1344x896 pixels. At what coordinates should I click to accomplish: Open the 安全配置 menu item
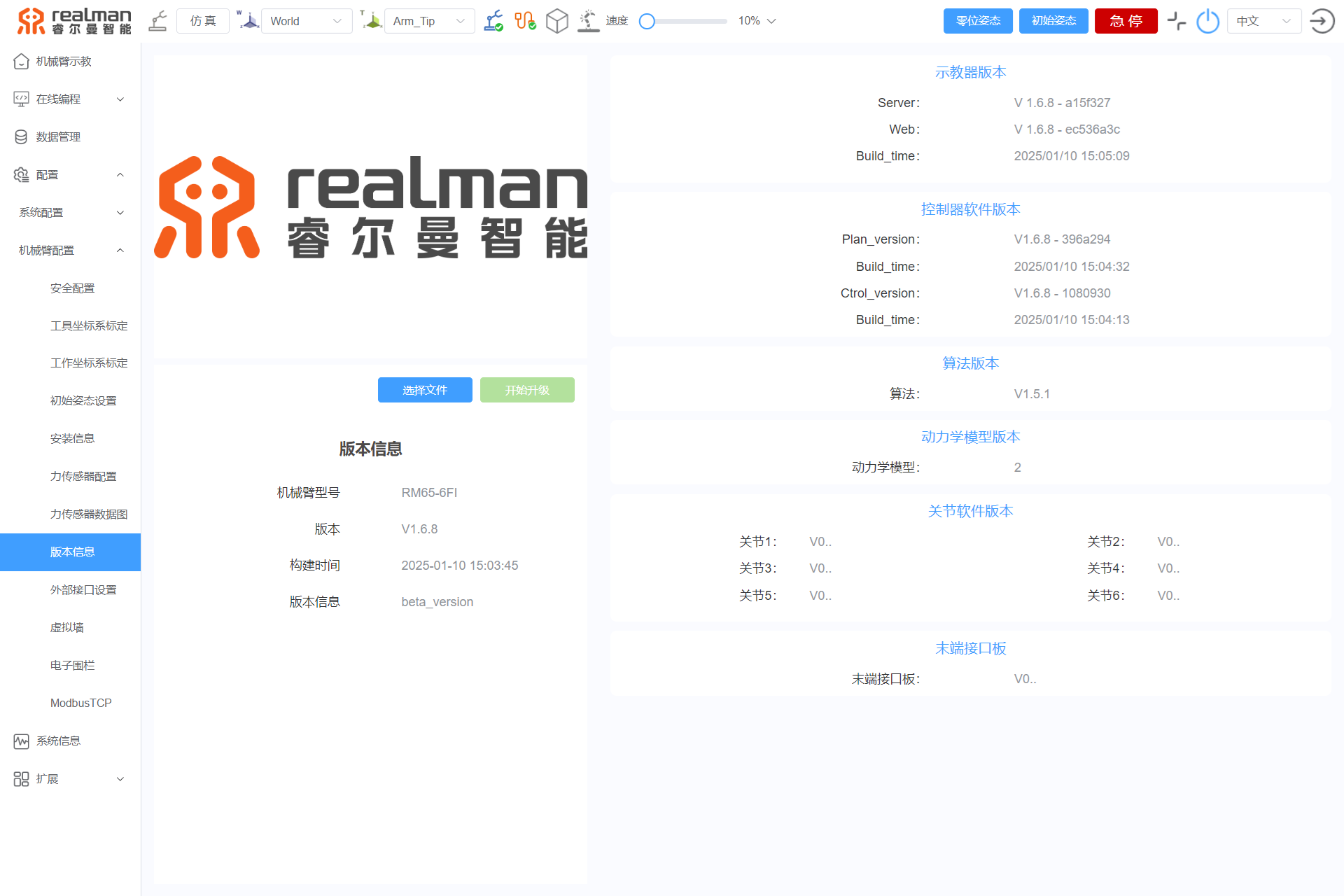click(x=70, y=288)
